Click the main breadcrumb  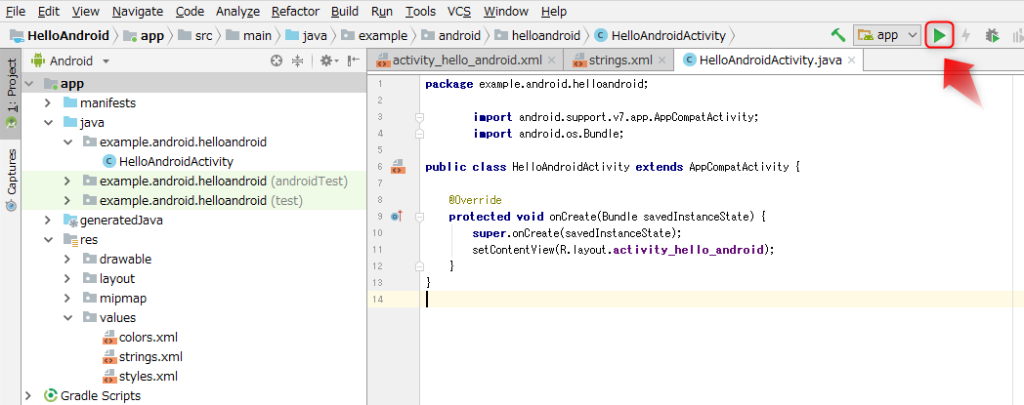click(249, 35)
